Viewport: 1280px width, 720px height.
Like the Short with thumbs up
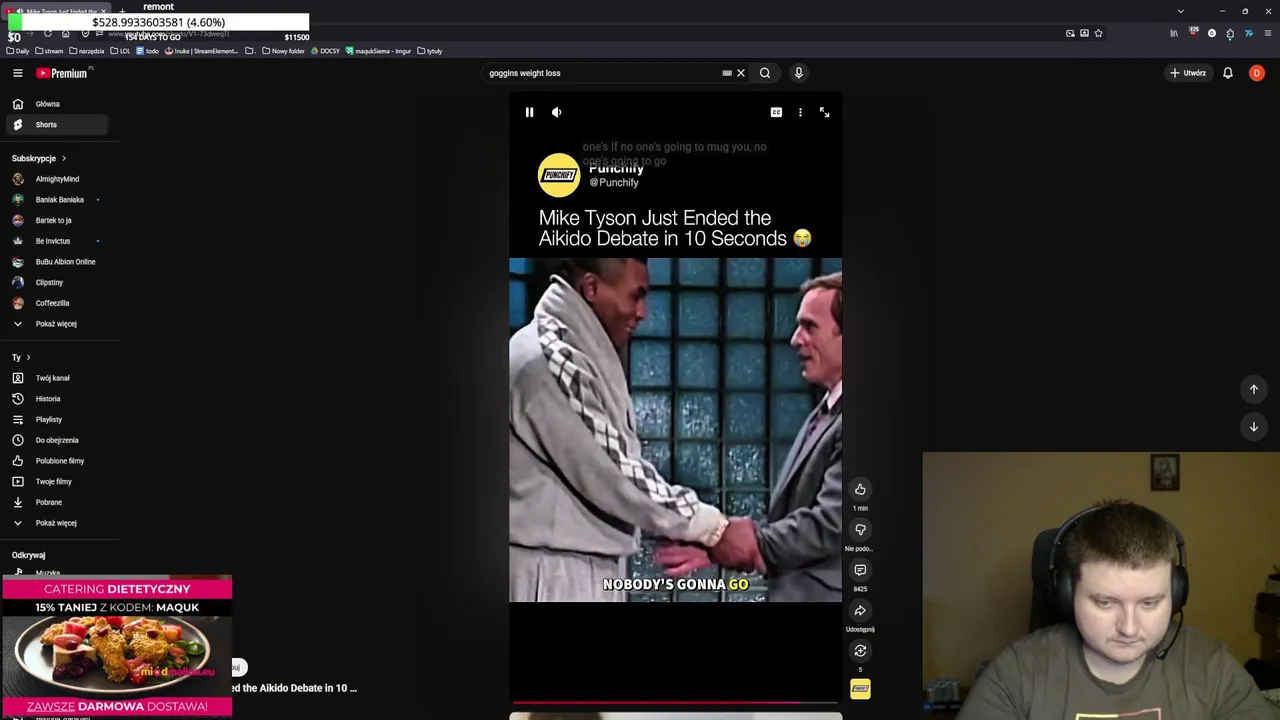coord(860,489)
